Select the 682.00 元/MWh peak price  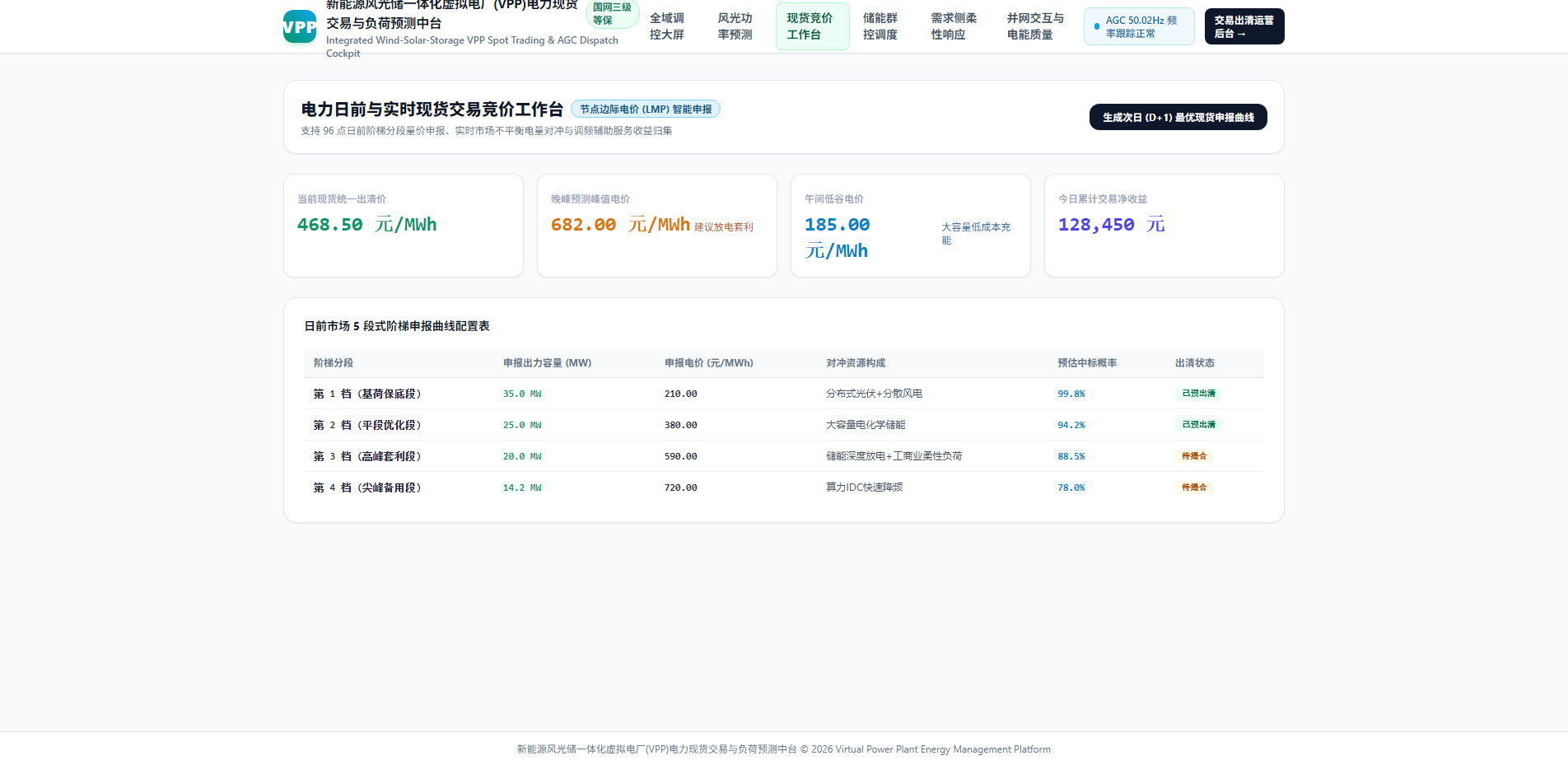click(x=620, y=224)
